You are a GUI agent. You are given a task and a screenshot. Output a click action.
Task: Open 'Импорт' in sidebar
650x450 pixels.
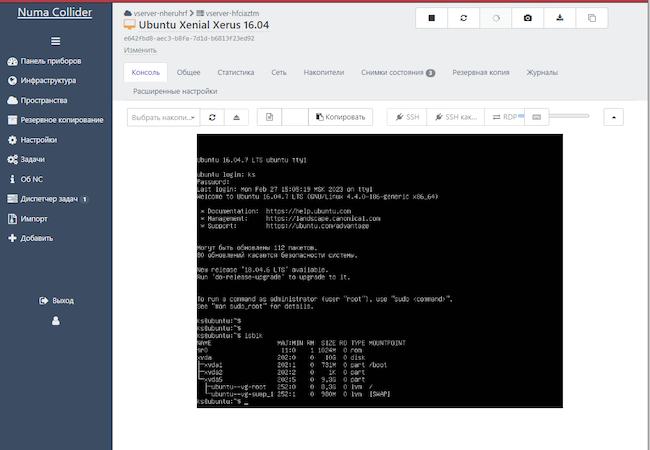(27, 219)
